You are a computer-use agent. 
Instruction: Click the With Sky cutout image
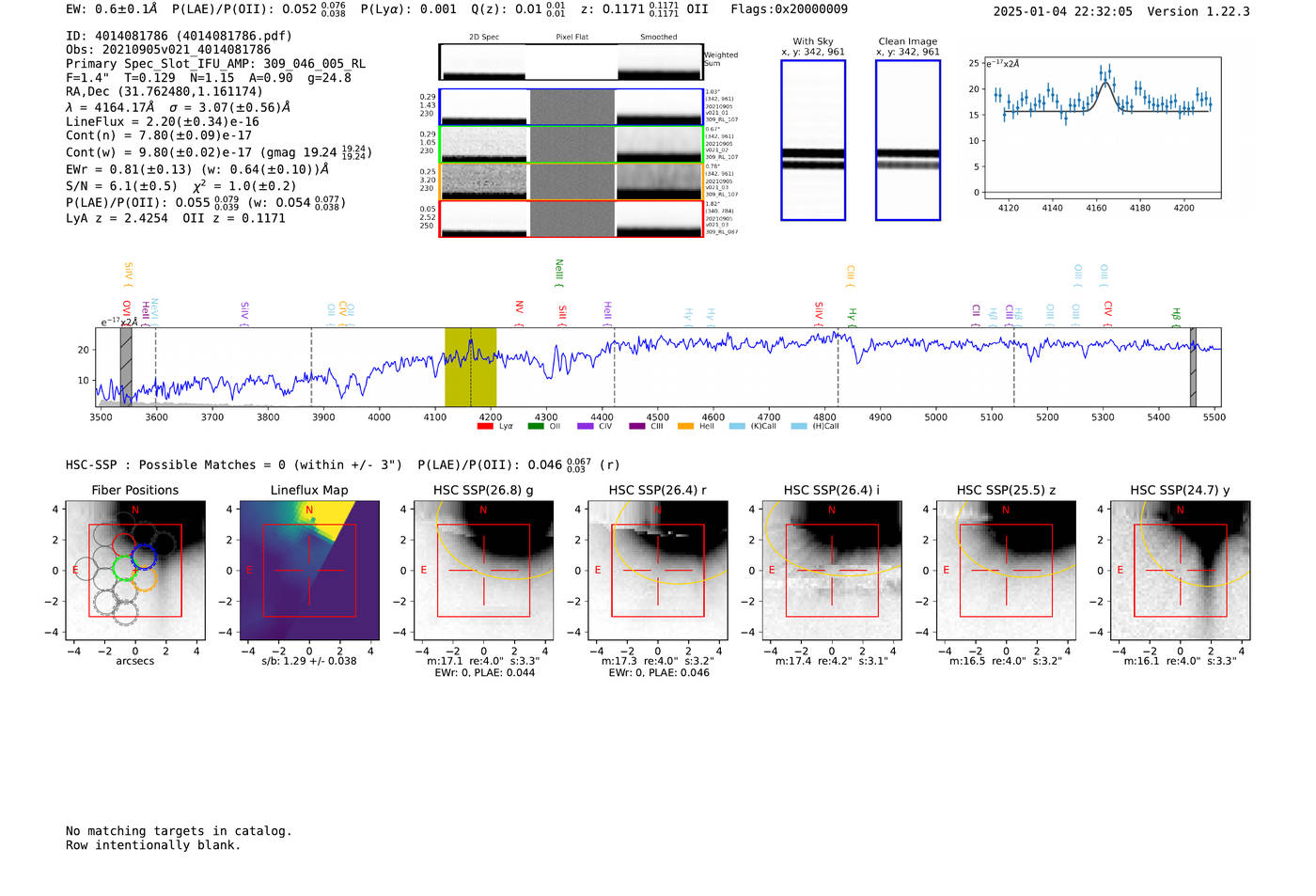[813, 140]
